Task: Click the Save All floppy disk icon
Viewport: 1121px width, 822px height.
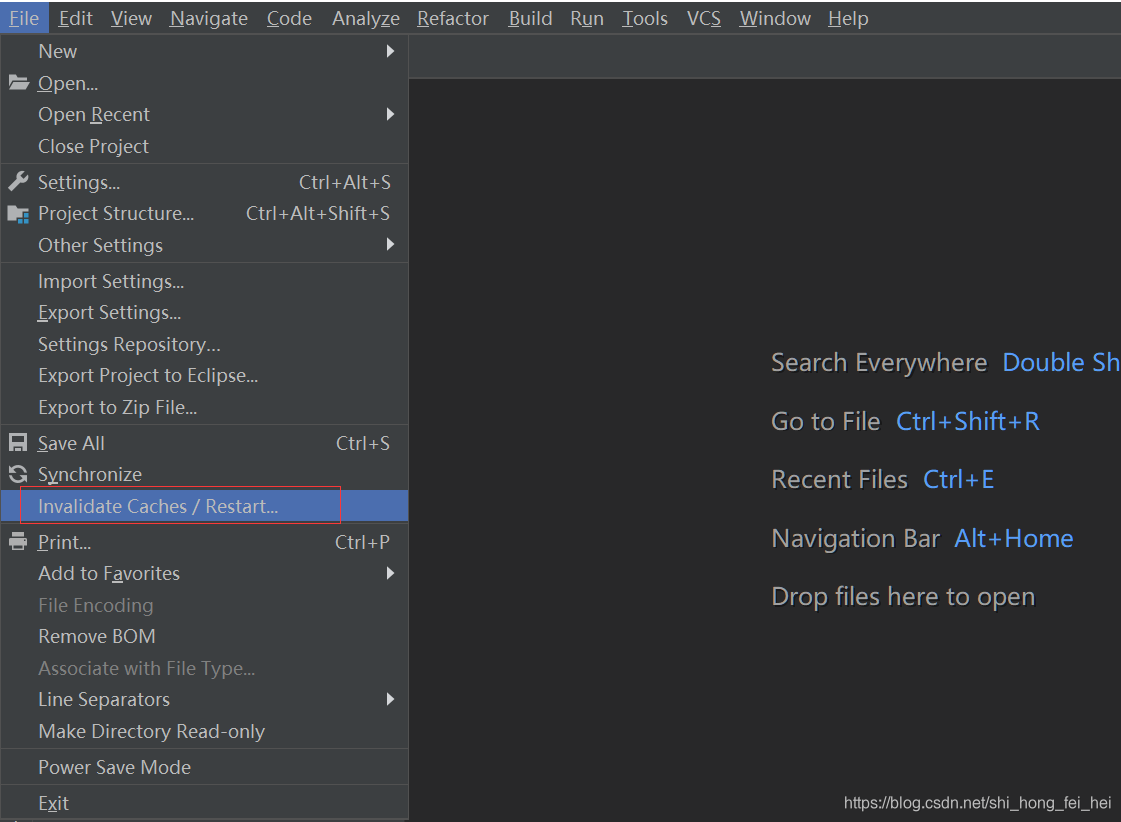Action: tap(18, 442)
